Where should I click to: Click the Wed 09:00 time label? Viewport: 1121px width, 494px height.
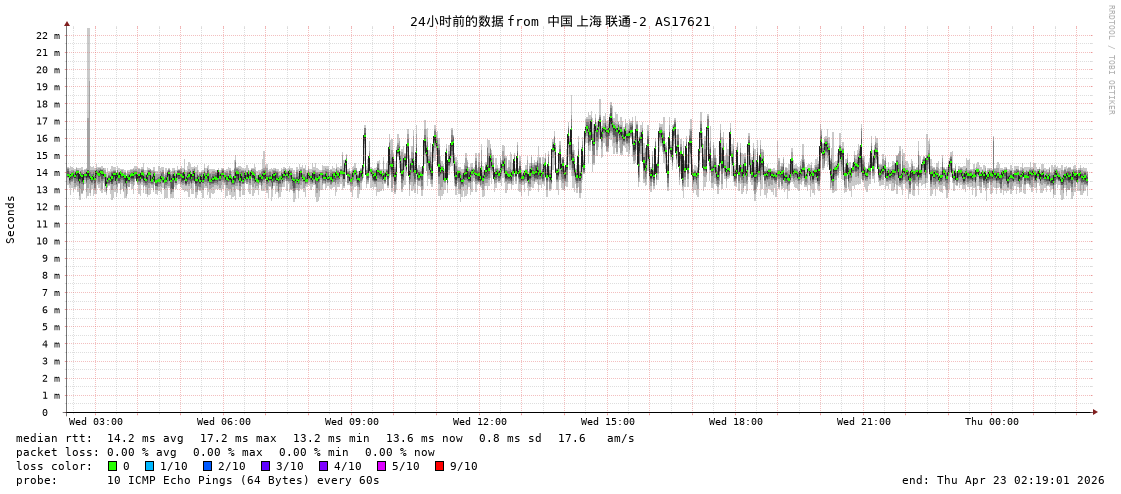352,422
